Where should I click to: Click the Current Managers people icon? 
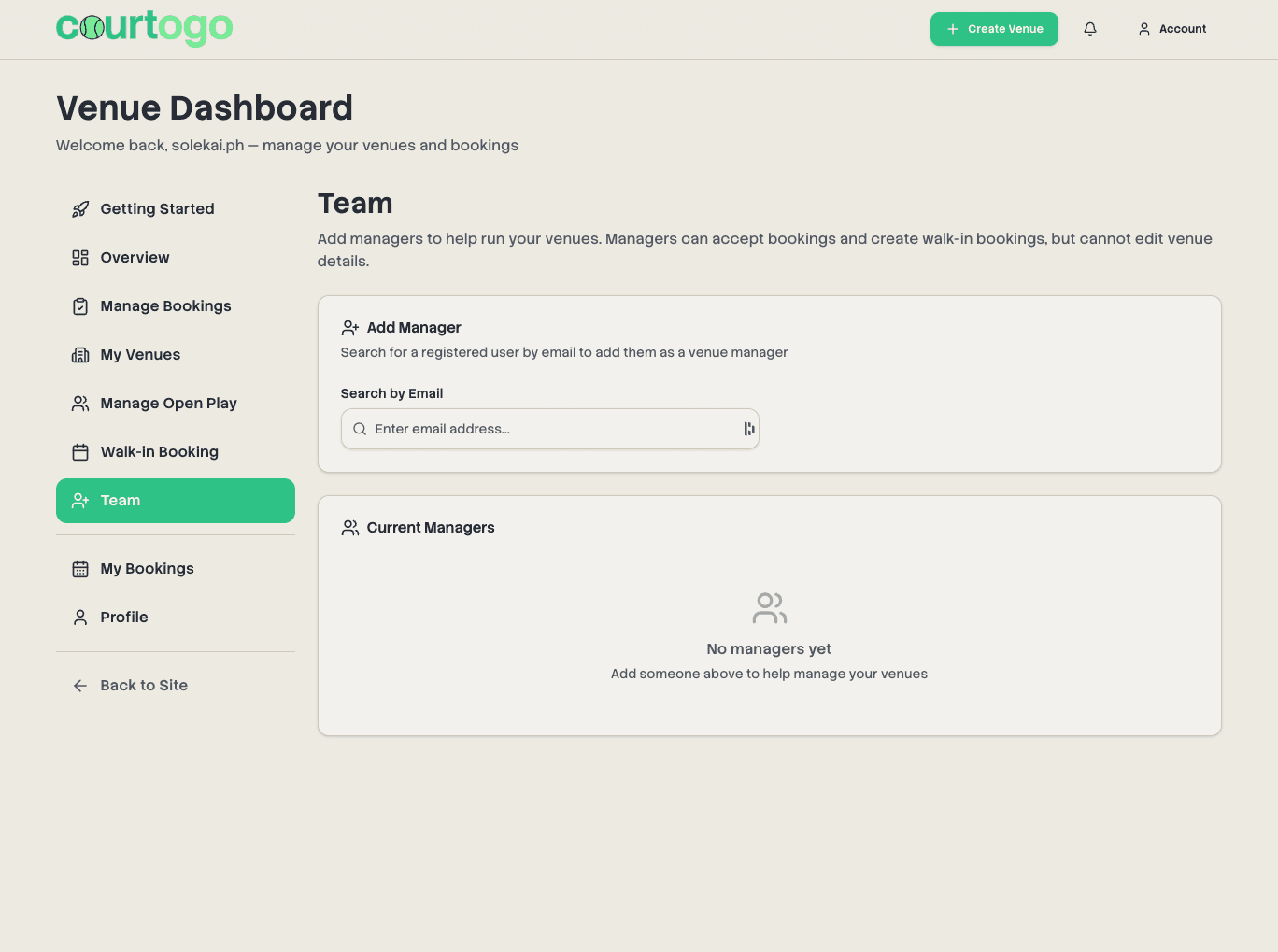click(350, 527)
